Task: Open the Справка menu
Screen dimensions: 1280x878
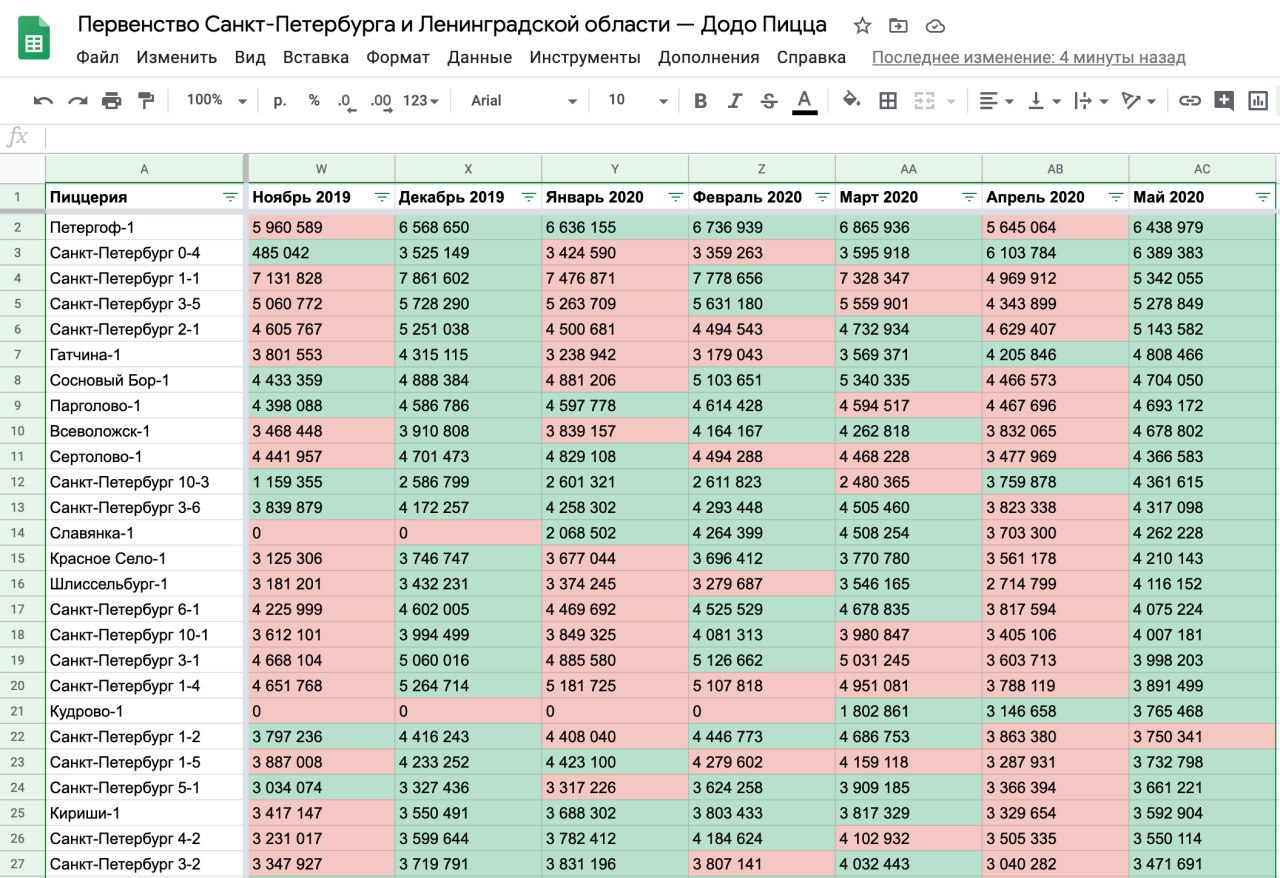Action: pos(811,57)
